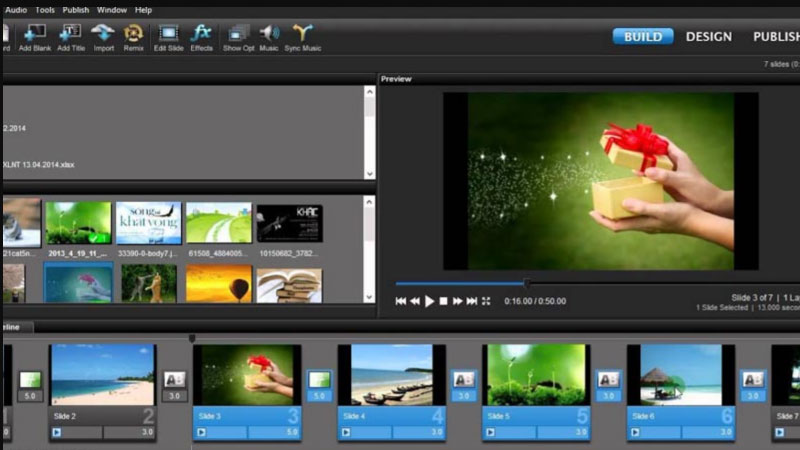
Task: Select the stacked books image thumbnail
Action: pyautogui.click(x=289, y=285)
